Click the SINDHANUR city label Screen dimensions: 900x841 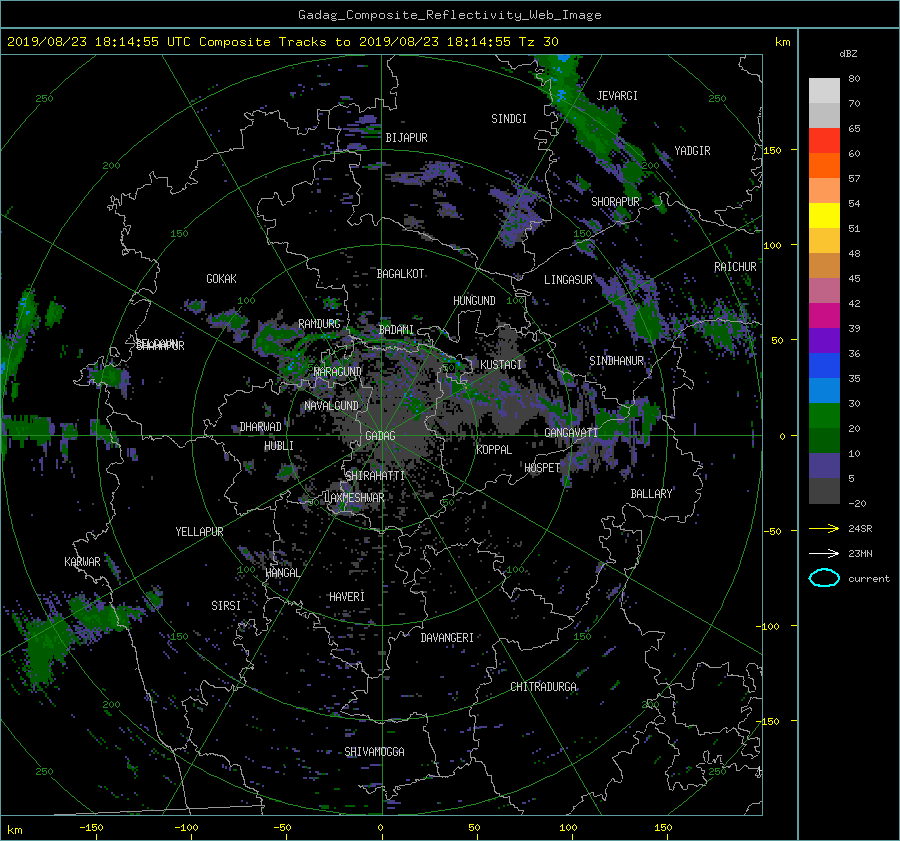(616, 361)
